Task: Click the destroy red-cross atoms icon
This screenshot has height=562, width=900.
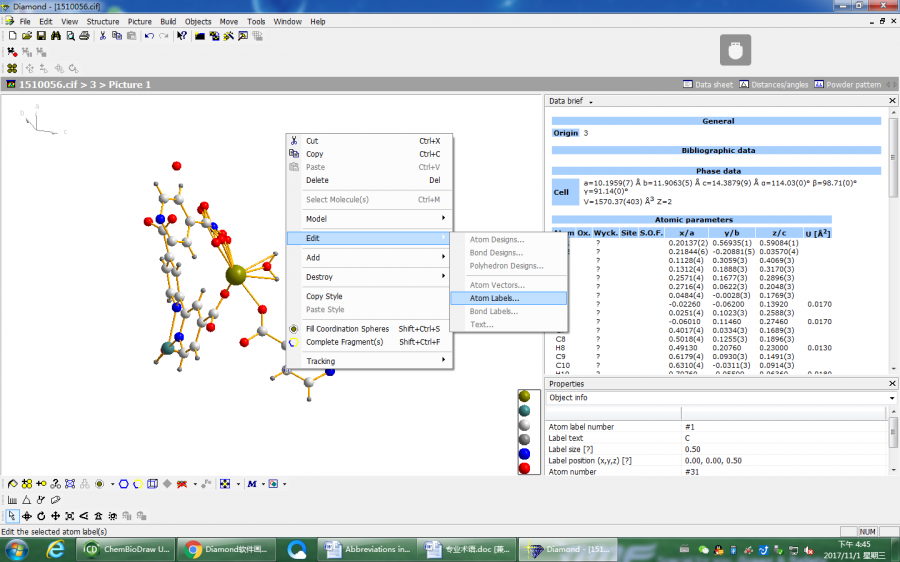Action: click(183, 484)
